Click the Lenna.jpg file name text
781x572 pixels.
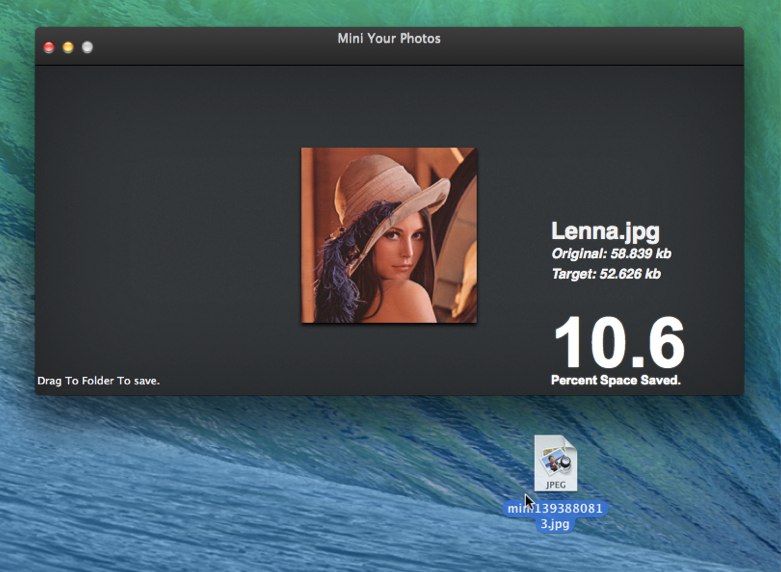point(605,232)
